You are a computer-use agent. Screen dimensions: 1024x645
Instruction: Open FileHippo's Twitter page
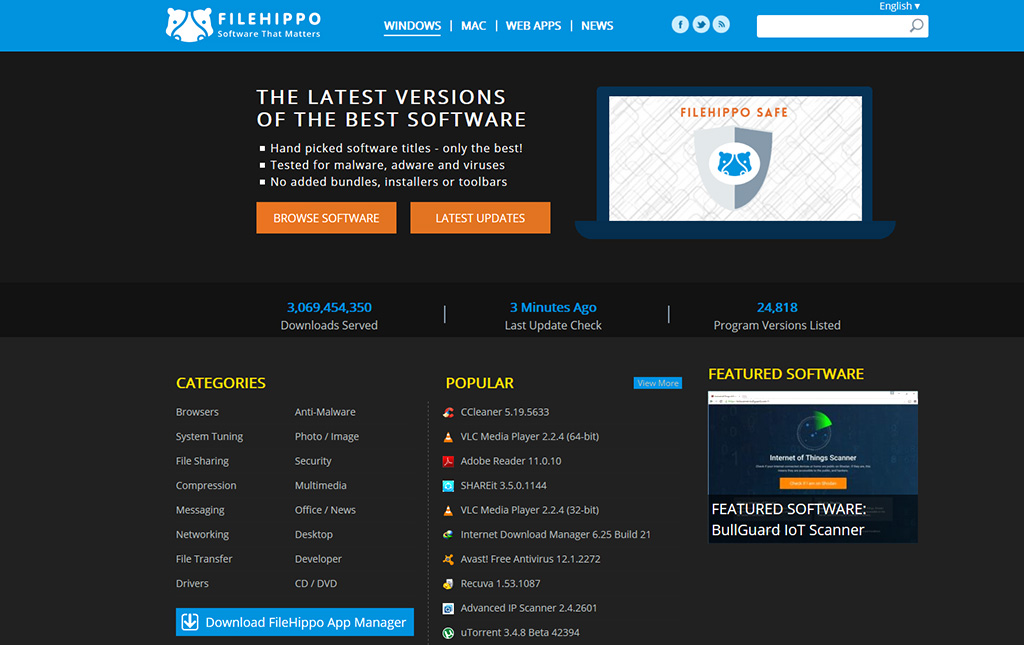(x=700, y=23)
